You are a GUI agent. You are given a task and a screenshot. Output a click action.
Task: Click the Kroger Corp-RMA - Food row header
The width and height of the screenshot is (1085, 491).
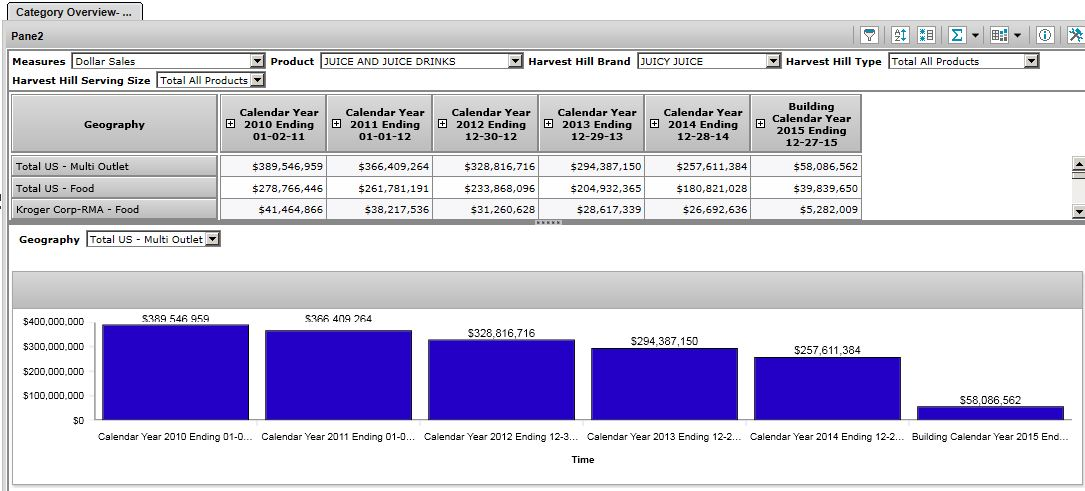pyautogui.click(x=114, y=209)
